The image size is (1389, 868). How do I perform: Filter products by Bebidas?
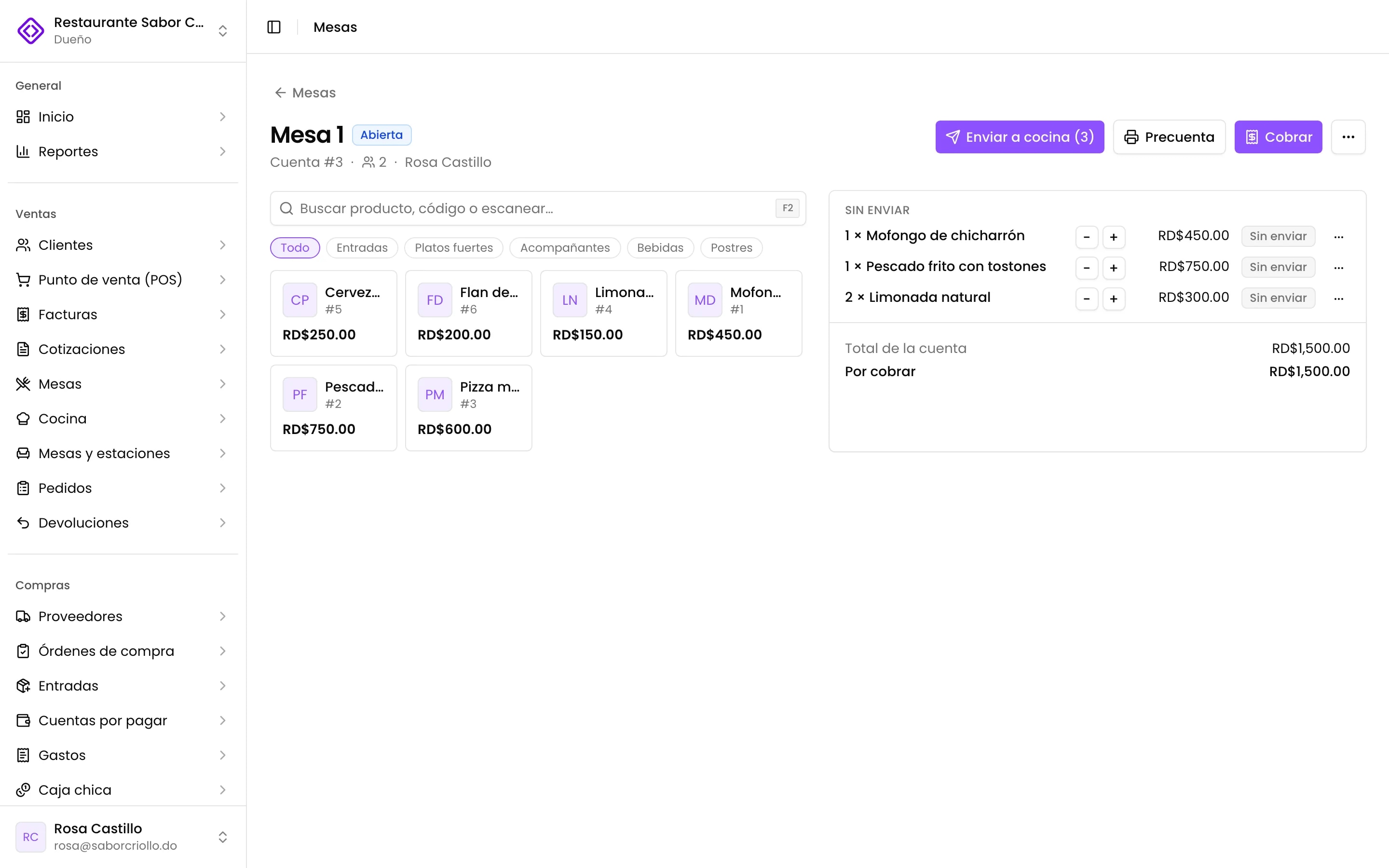[660, 247]
